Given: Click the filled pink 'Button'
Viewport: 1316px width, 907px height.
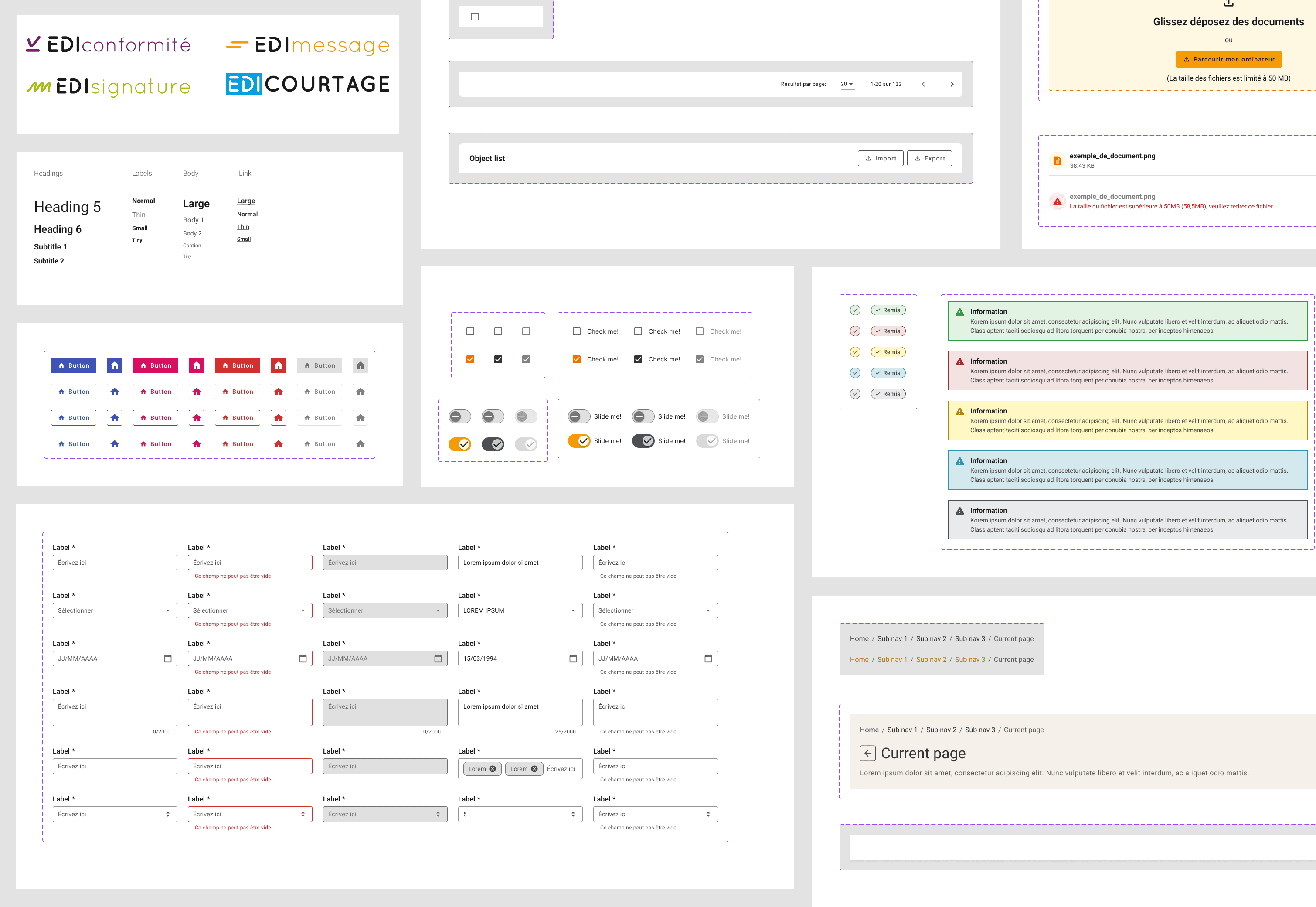Looking at the screenshot, I should pos(156,365).
